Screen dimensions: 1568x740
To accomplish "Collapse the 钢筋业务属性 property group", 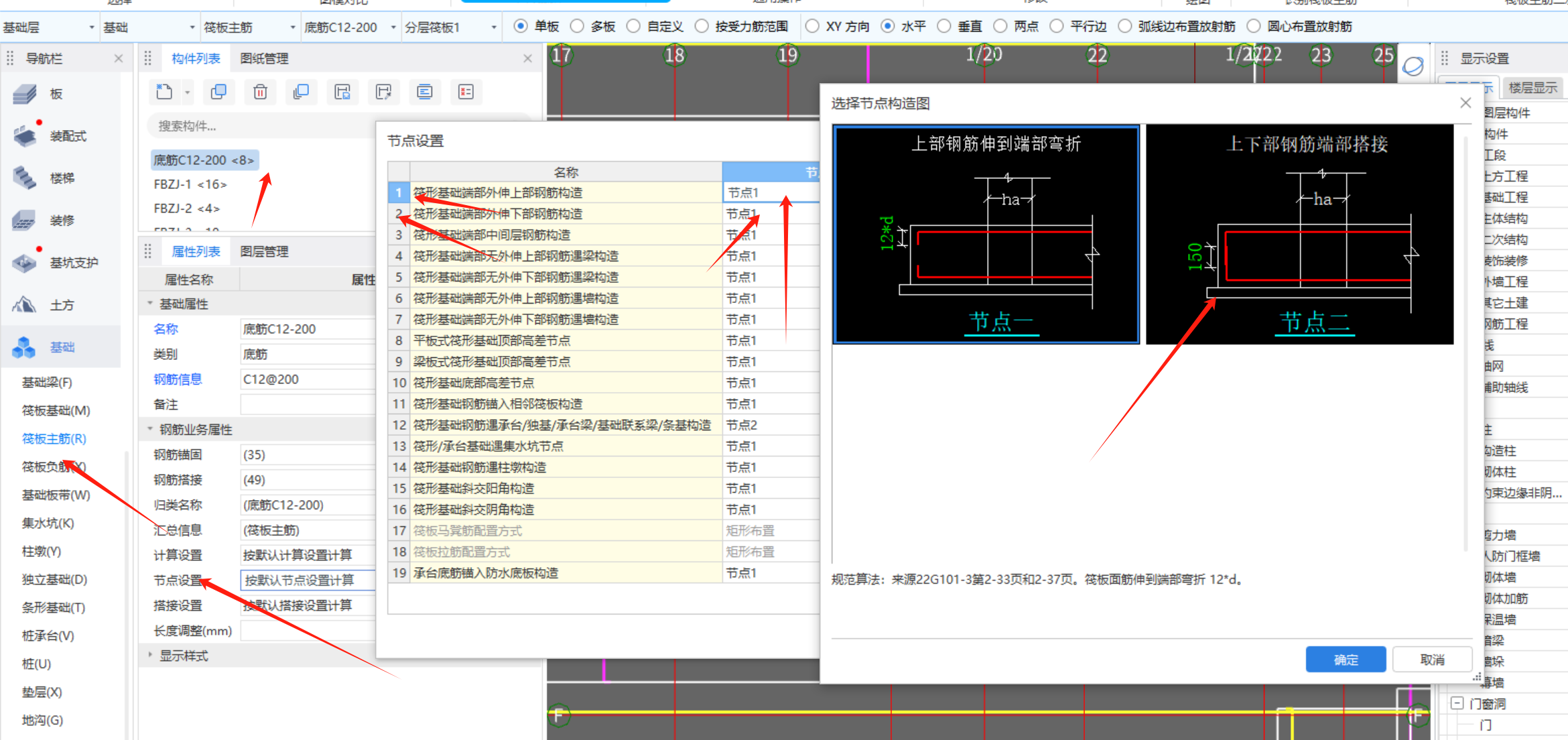I will 150,429.
